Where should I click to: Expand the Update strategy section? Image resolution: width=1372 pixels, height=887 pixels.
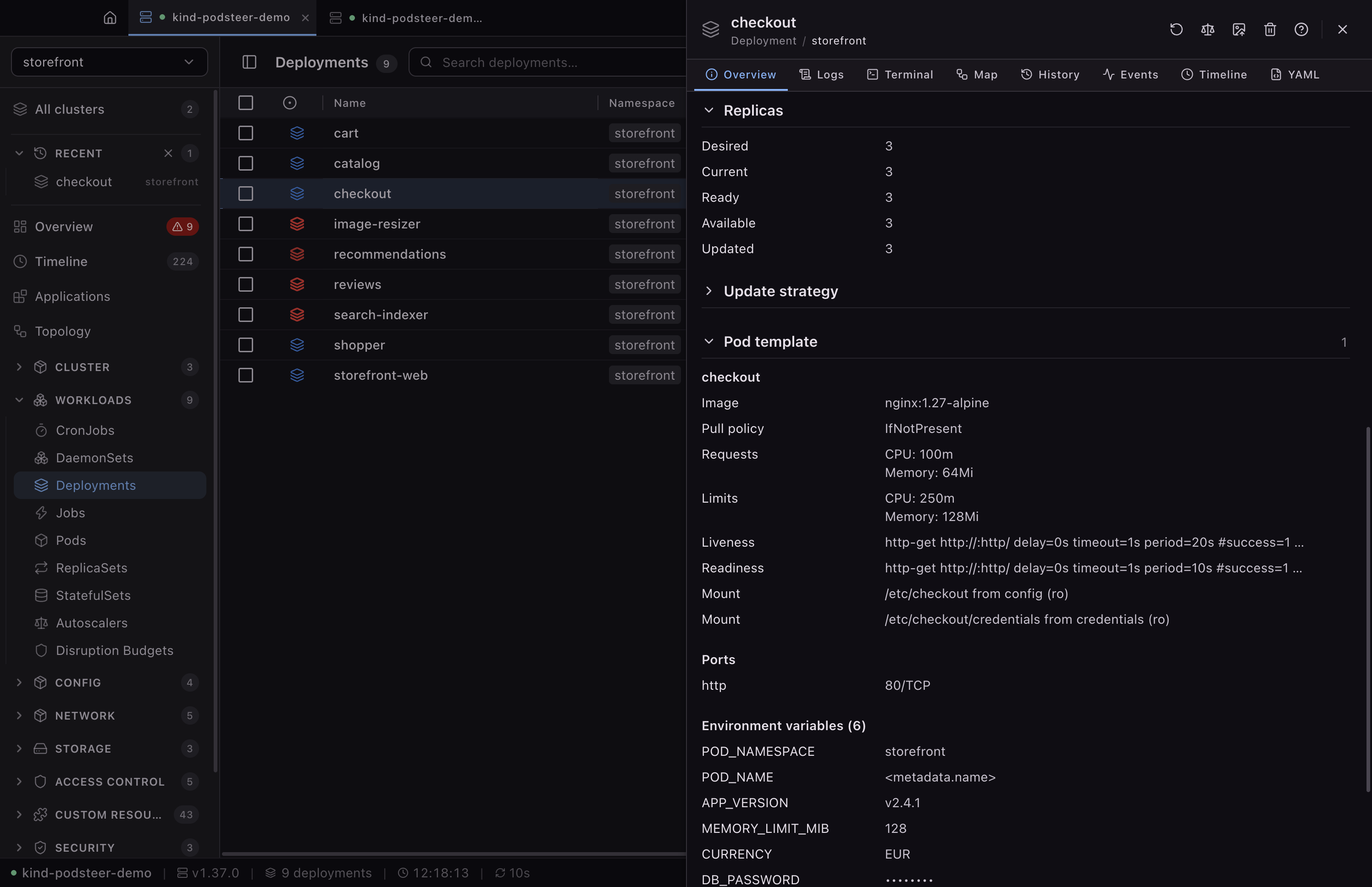tap(709, 291)
